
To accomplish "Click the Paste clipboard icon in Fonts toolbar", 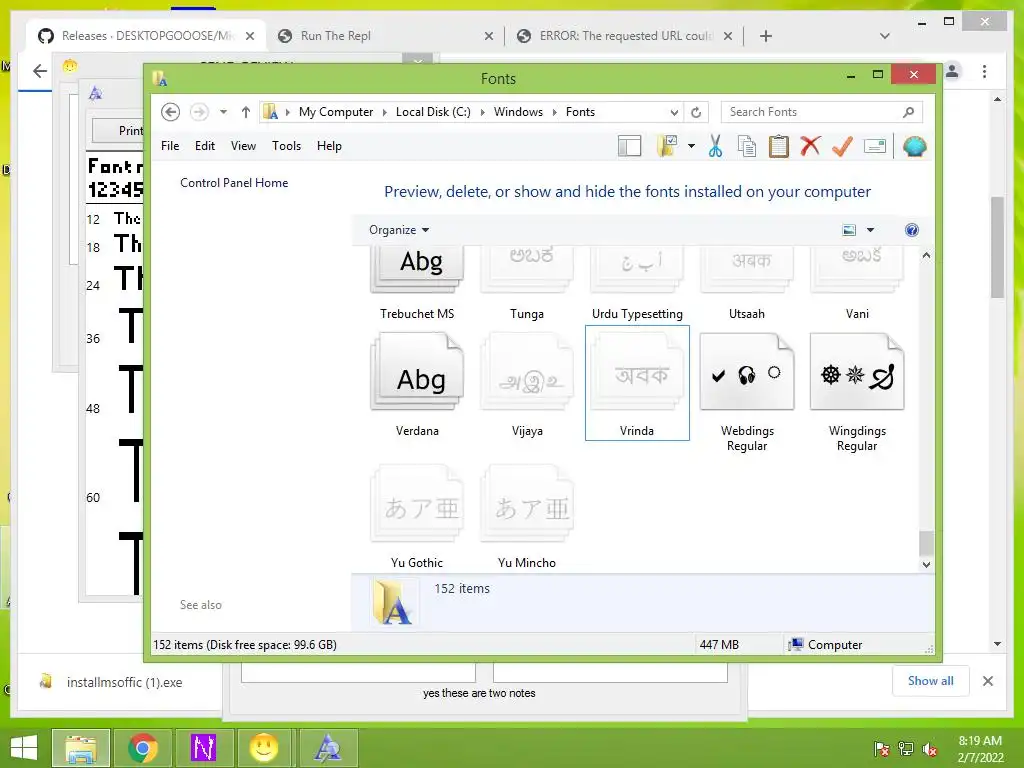I will point(778,146).
